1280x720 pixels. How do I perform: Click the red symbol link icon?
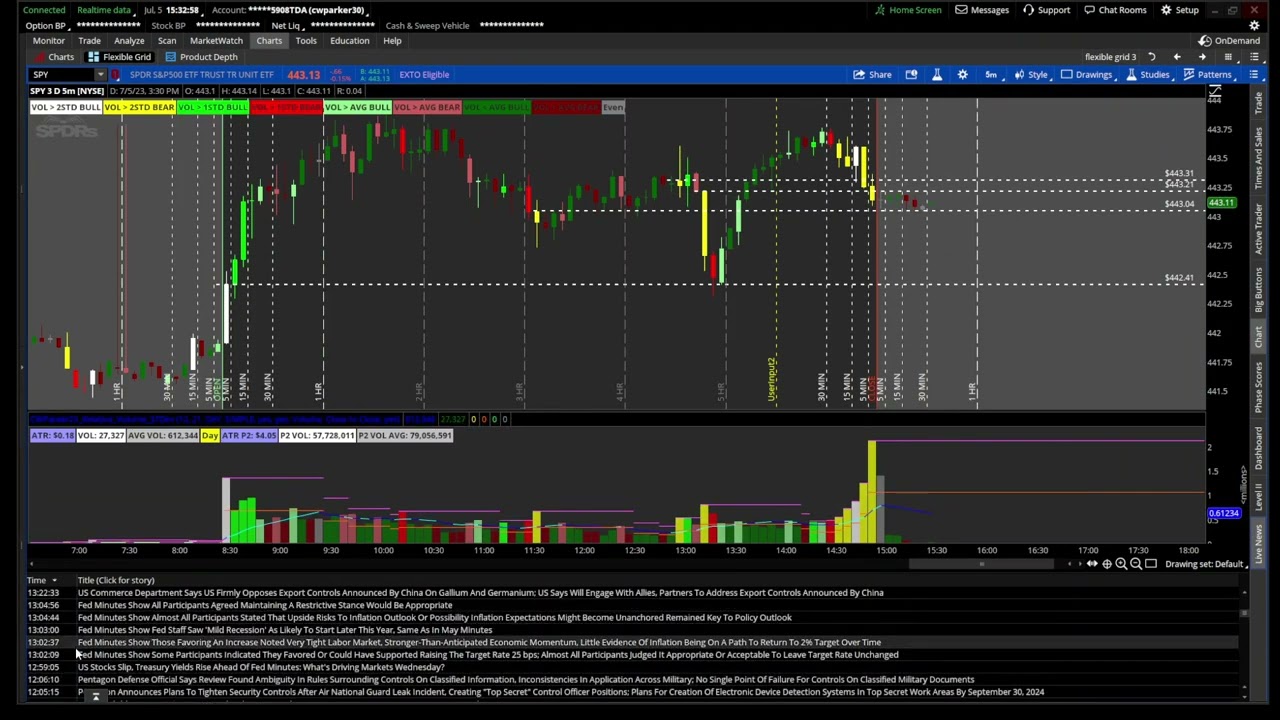(116, 75)
